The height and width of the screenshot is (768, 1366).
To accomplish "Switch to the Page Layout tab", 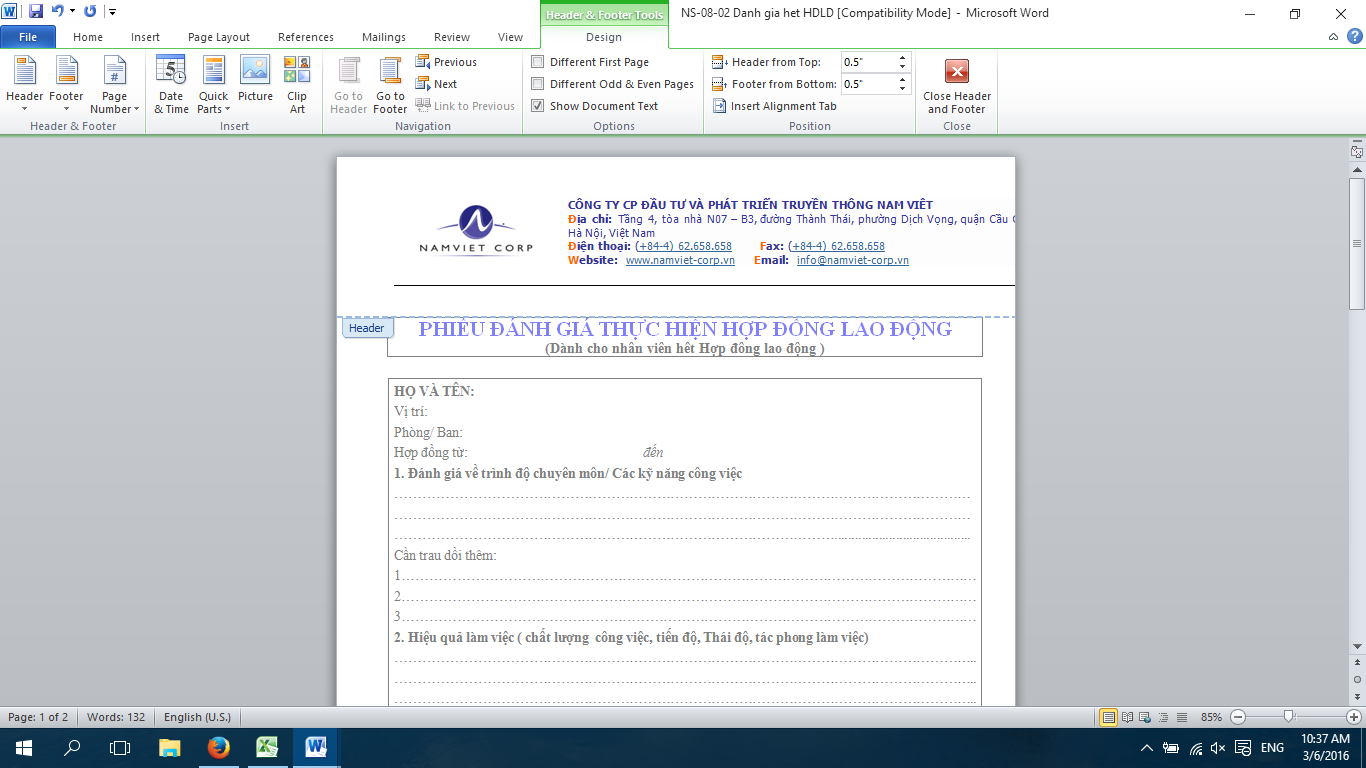I will click(x=219, y=37).
